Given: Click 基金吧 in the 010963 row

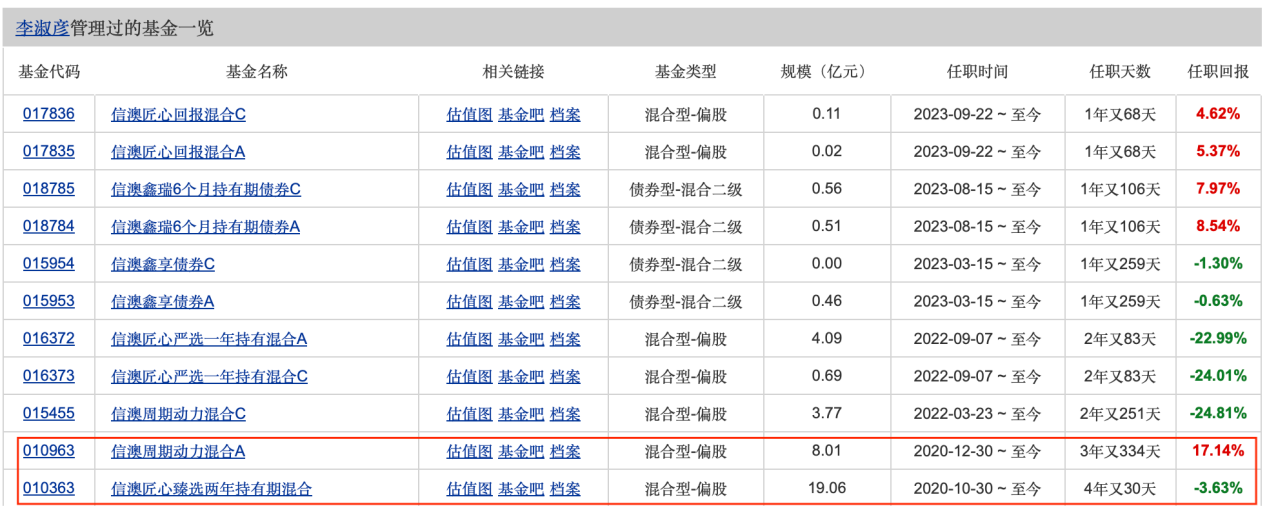Looking at the screenshot, I should 521,452.
